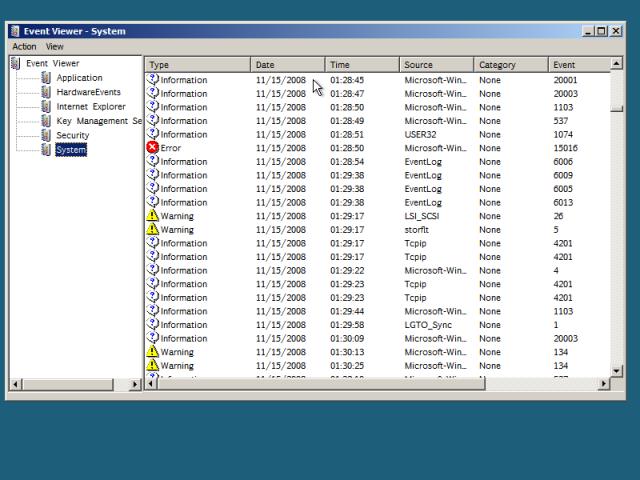Click the red Error icon of event 15016
The image size is (640, 480).
tap(152, 147)
